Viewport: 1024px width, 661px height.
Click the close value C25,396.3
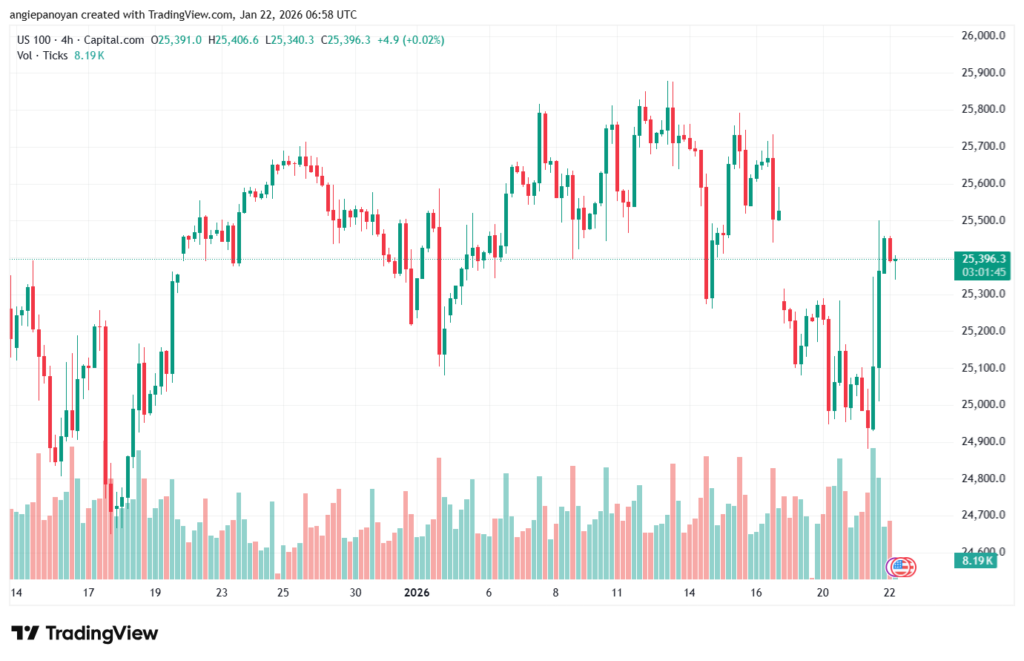(345, 40)
